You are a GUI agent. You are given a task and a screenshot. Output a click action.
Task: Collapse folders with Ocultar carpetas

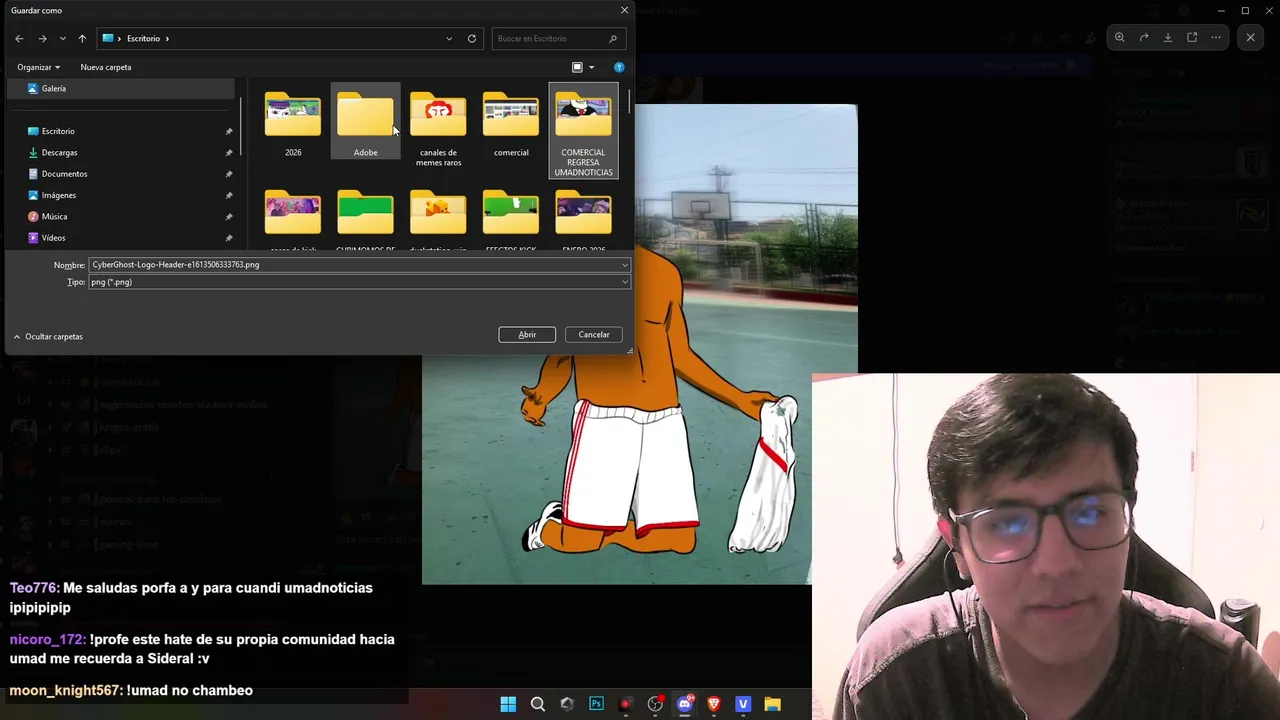coord(48,337)
